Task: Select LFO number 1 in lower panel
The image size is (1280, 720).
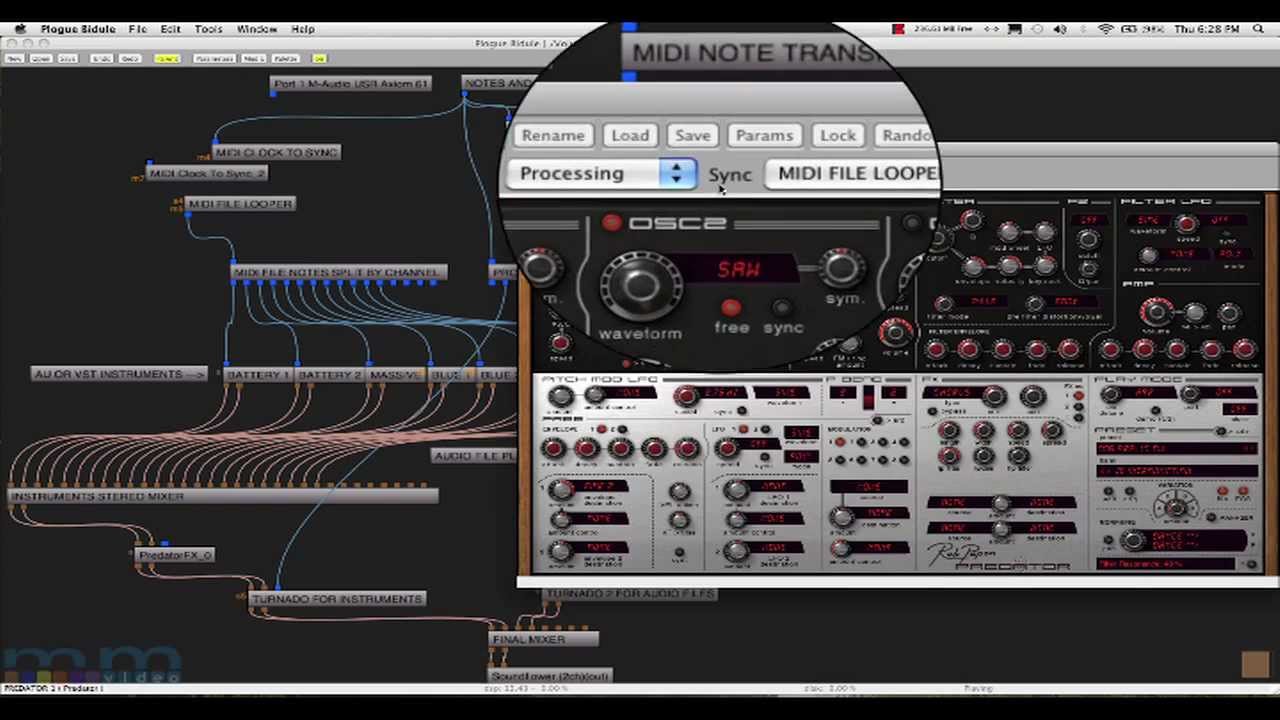Action: 743,429
